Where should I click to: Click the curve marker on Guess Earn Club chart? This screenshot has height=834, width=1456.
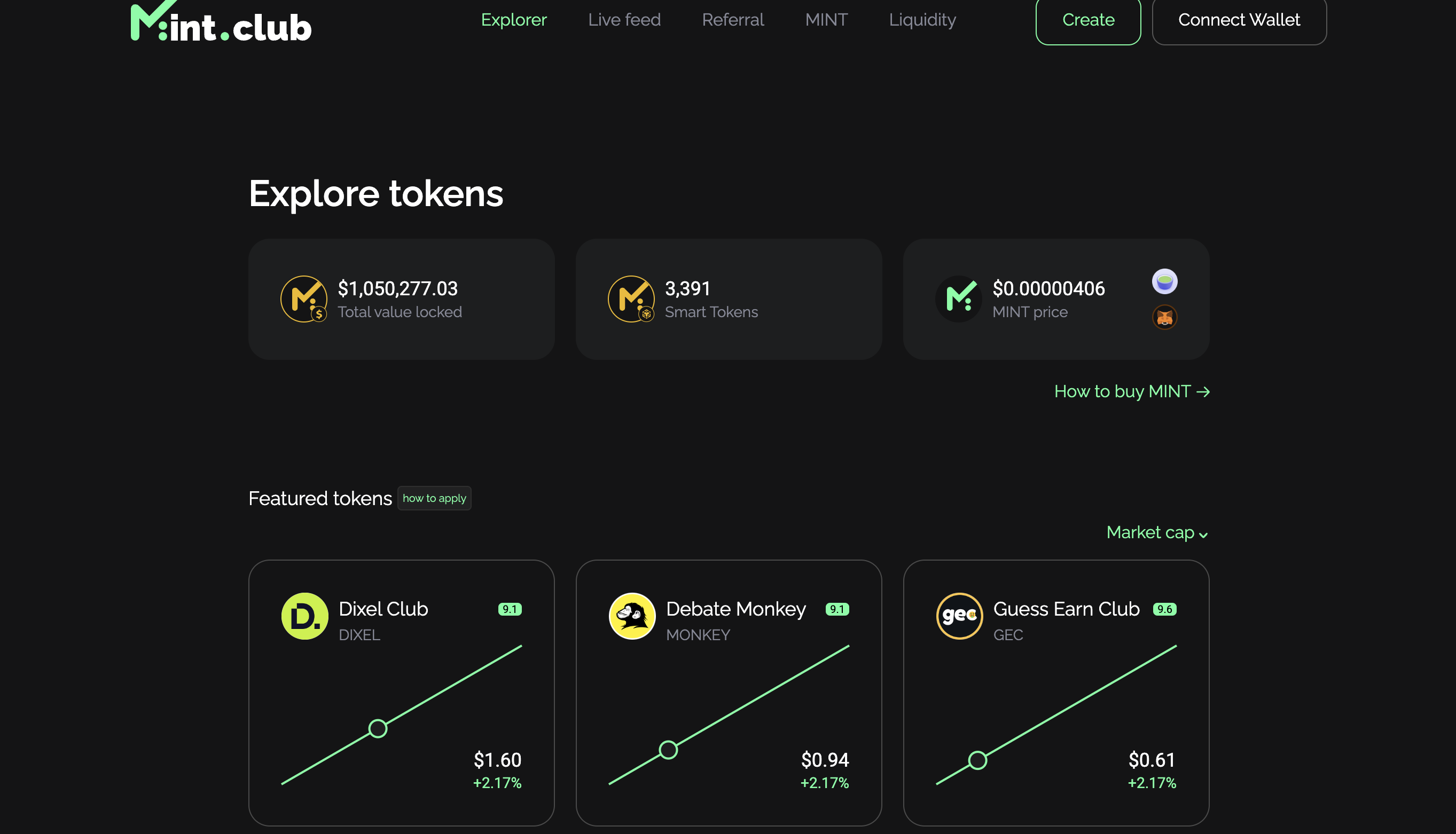pos(977,760)
